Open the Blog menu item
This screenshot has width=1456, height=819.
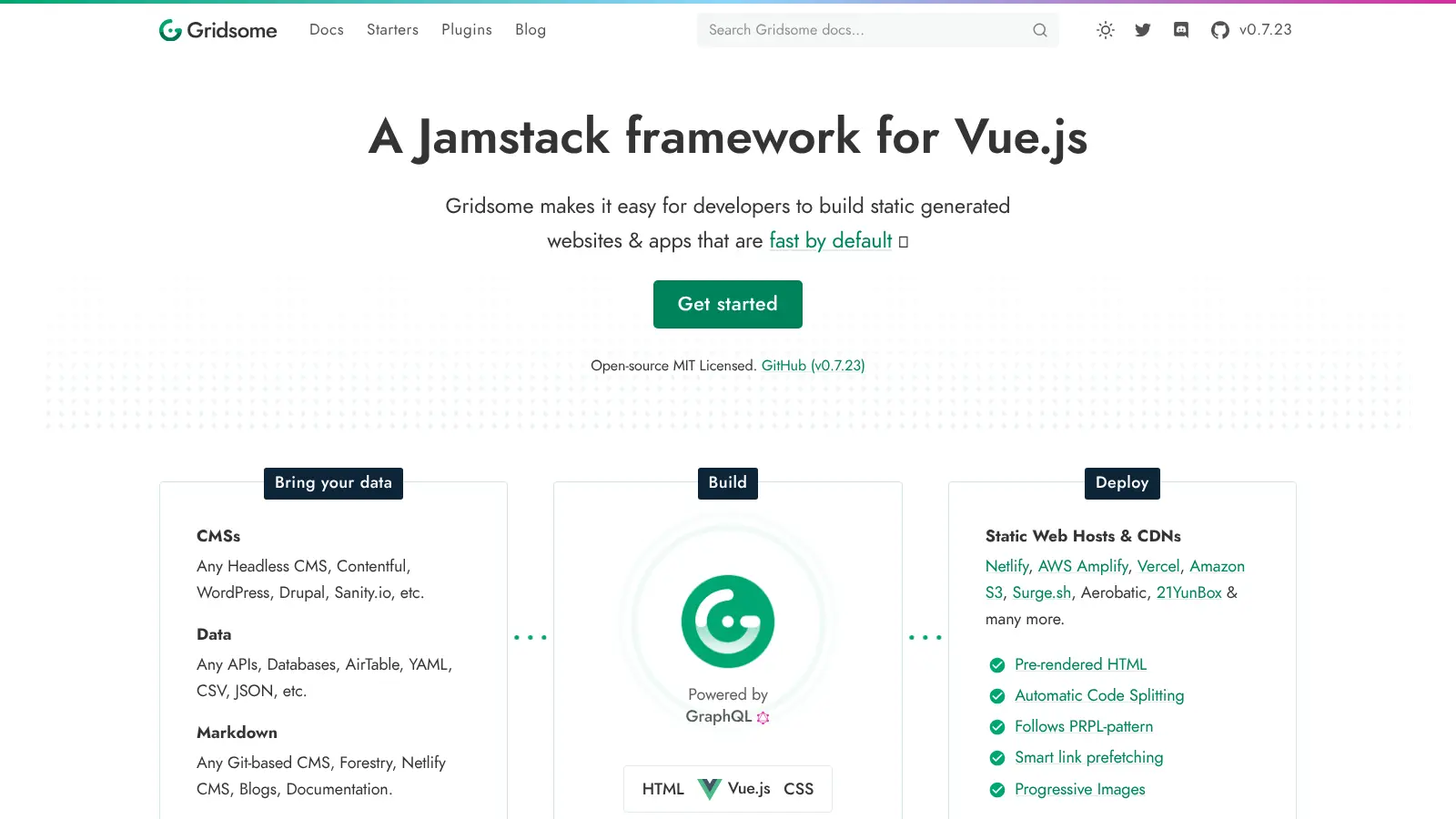pyautogui.click(x=531, y=30)
